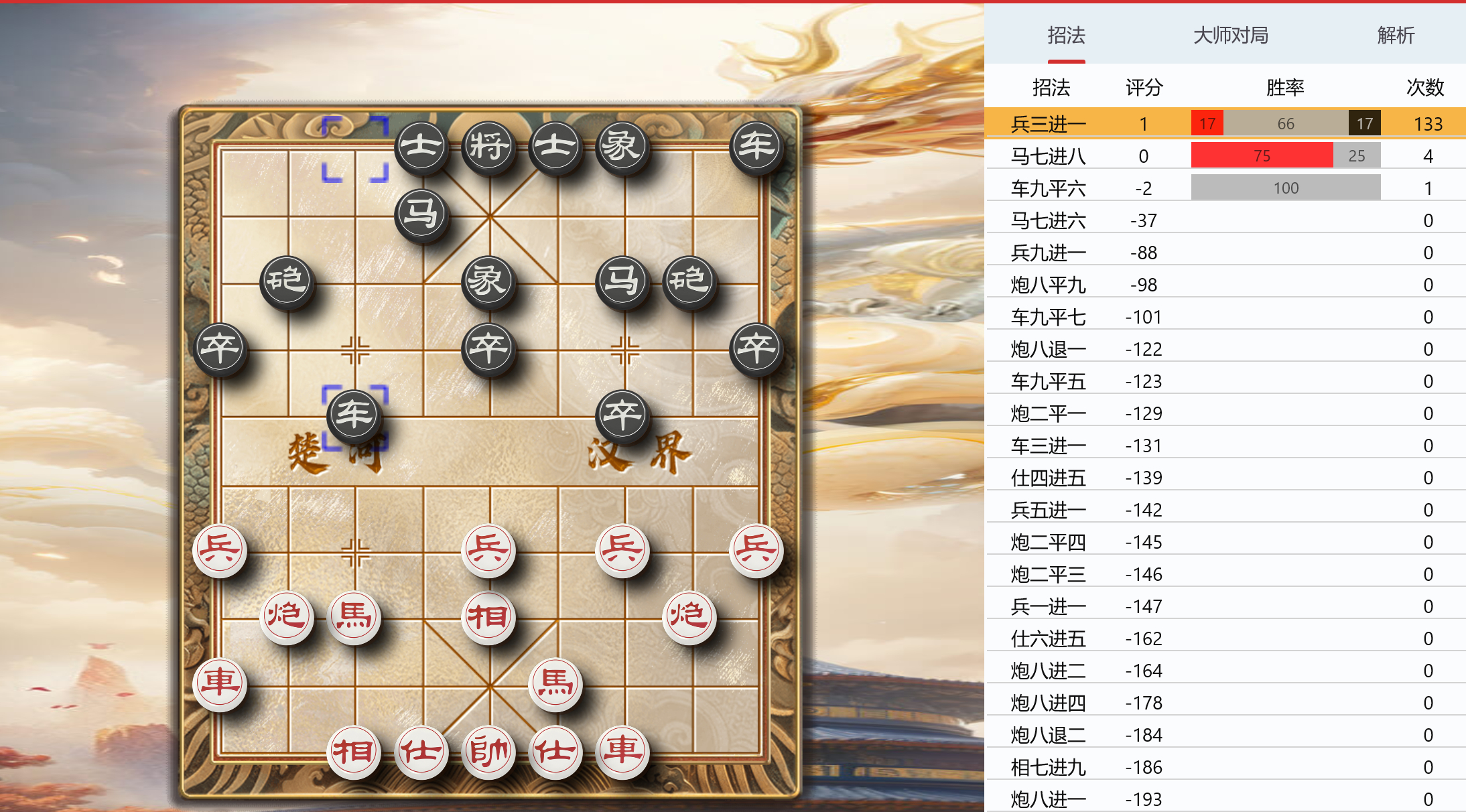This screenshot has height=812, width=1466.
Task: Click the 评分 column header
Action: tap(1144, 87)
